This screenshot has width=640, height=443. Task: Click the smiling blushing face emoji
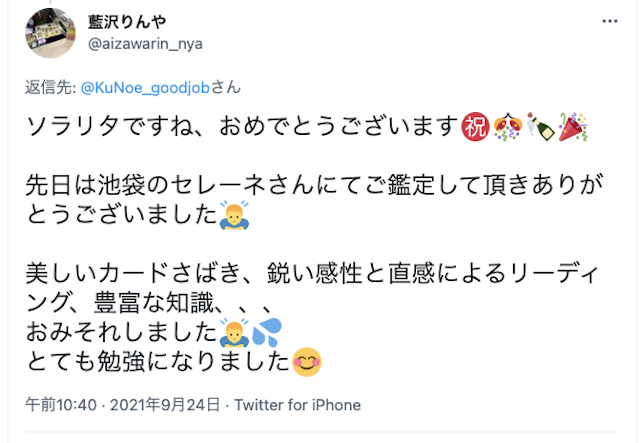click(307, 362)
